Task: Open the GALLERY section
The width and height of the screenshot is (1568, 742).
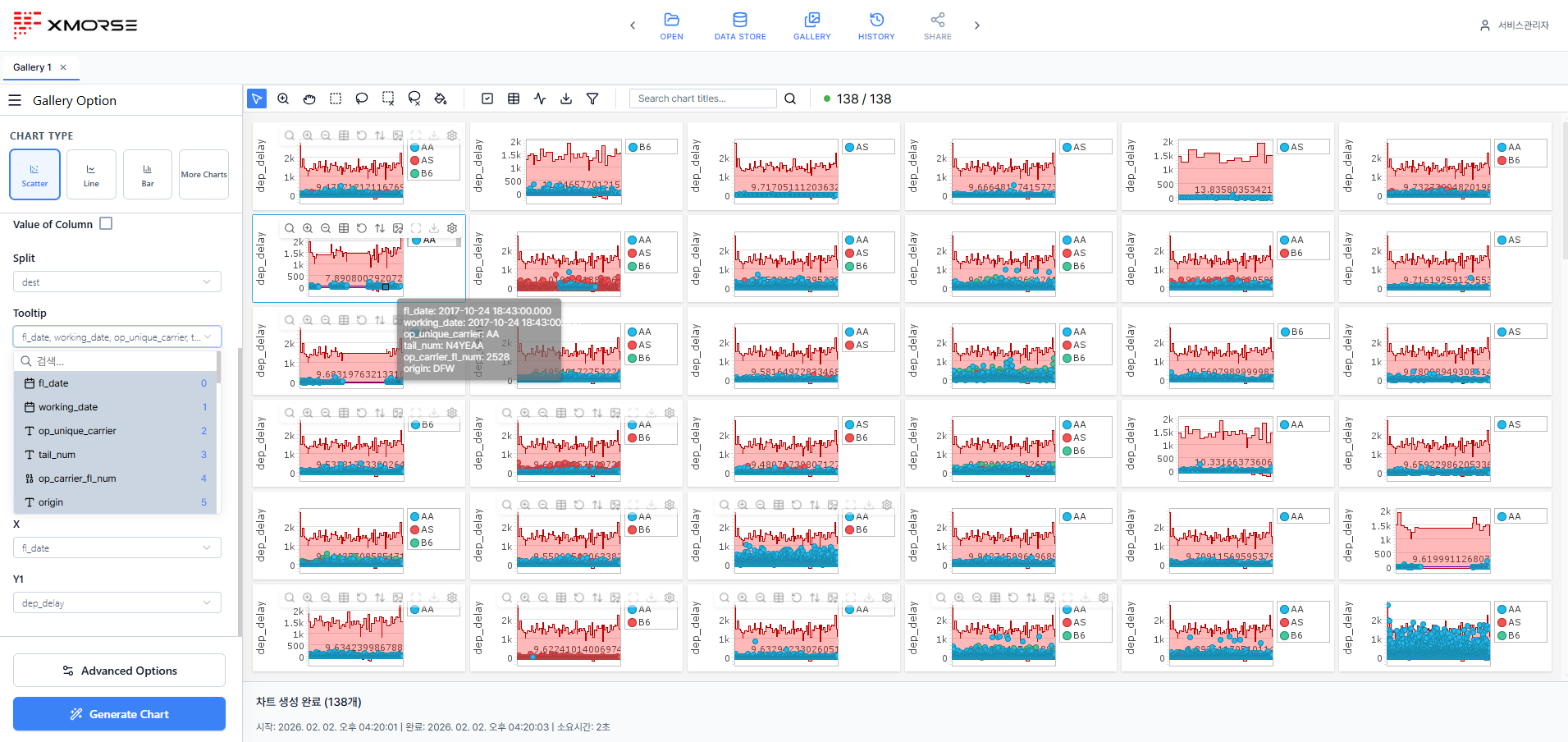Action: 811,25
